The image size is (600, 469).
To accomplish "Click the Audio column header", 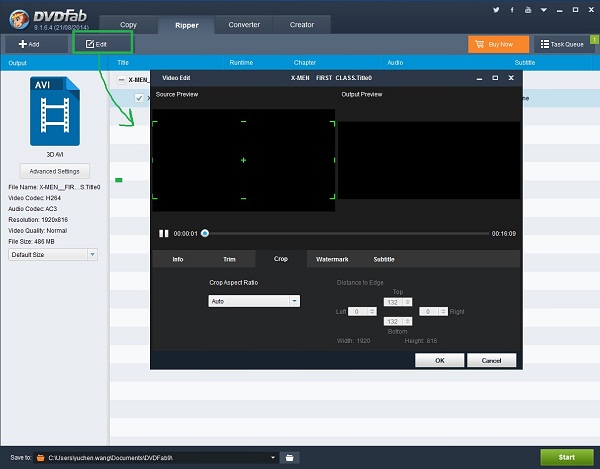I will tap(395, 62).
